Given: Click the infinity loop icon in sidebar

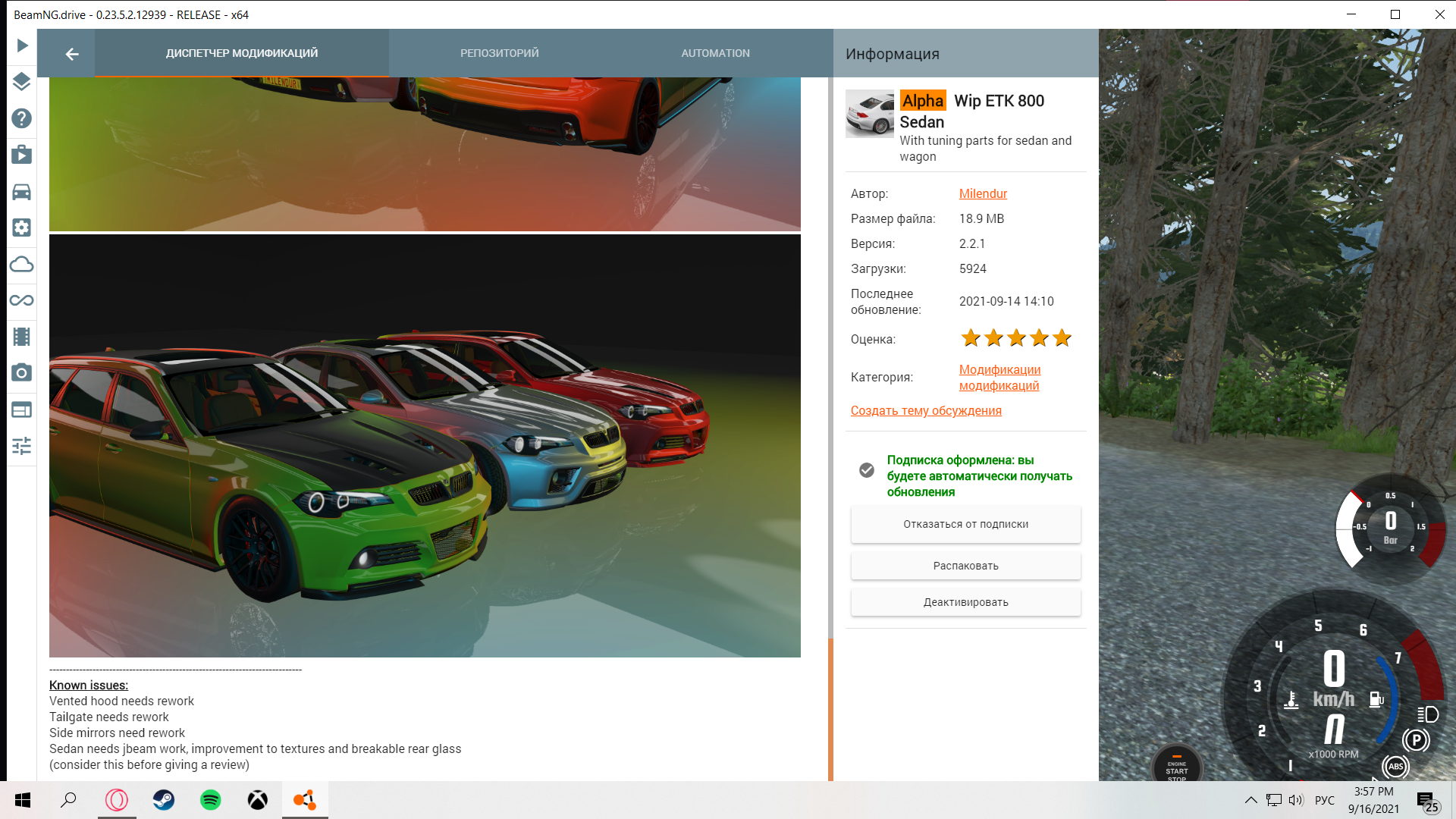Looking at the screenshot, I should (x=22, y=300).
